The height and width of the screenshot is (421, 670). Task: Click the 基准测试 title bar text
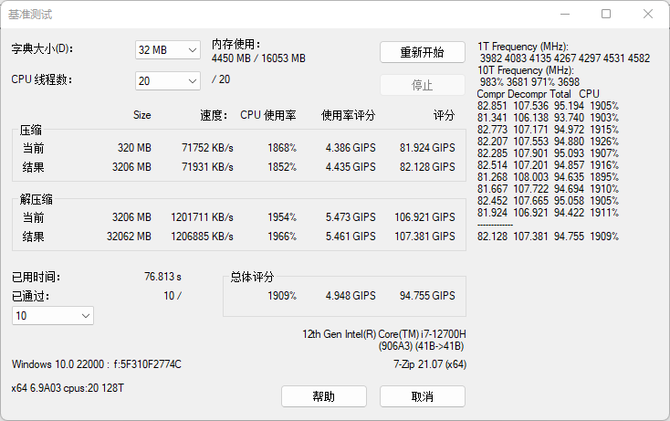(x=30, y=15)
